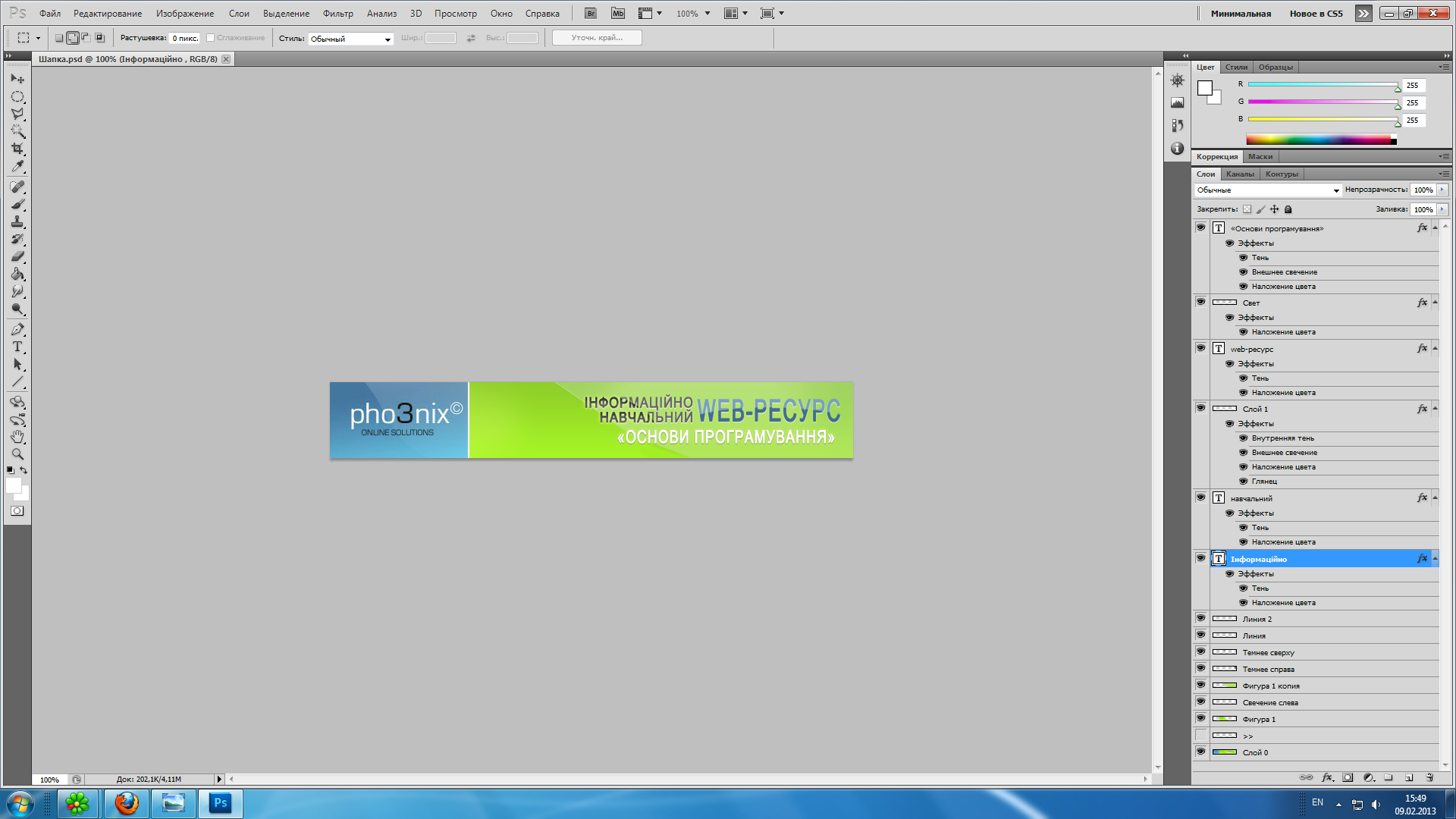1456x819 pixels.
Task: Select the Paint Bucket tool
Action: 17,274
